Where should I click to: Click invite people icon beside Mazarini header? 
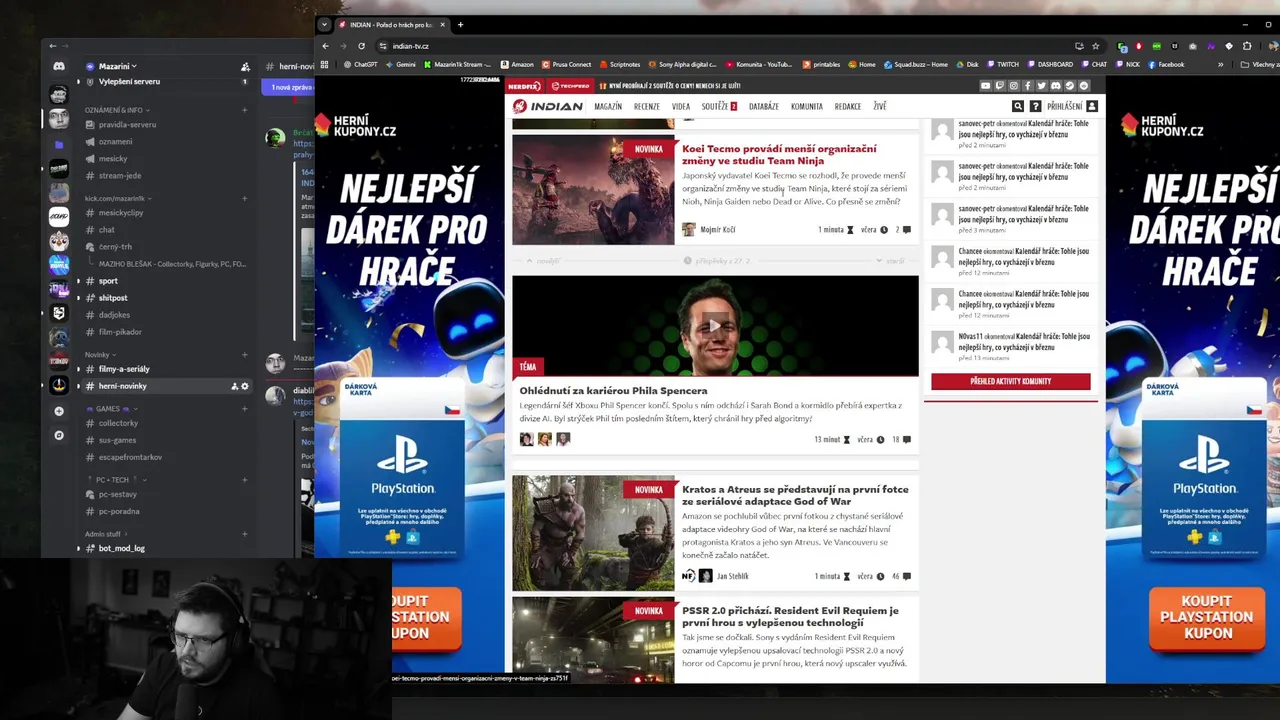[x=245, y=66]
